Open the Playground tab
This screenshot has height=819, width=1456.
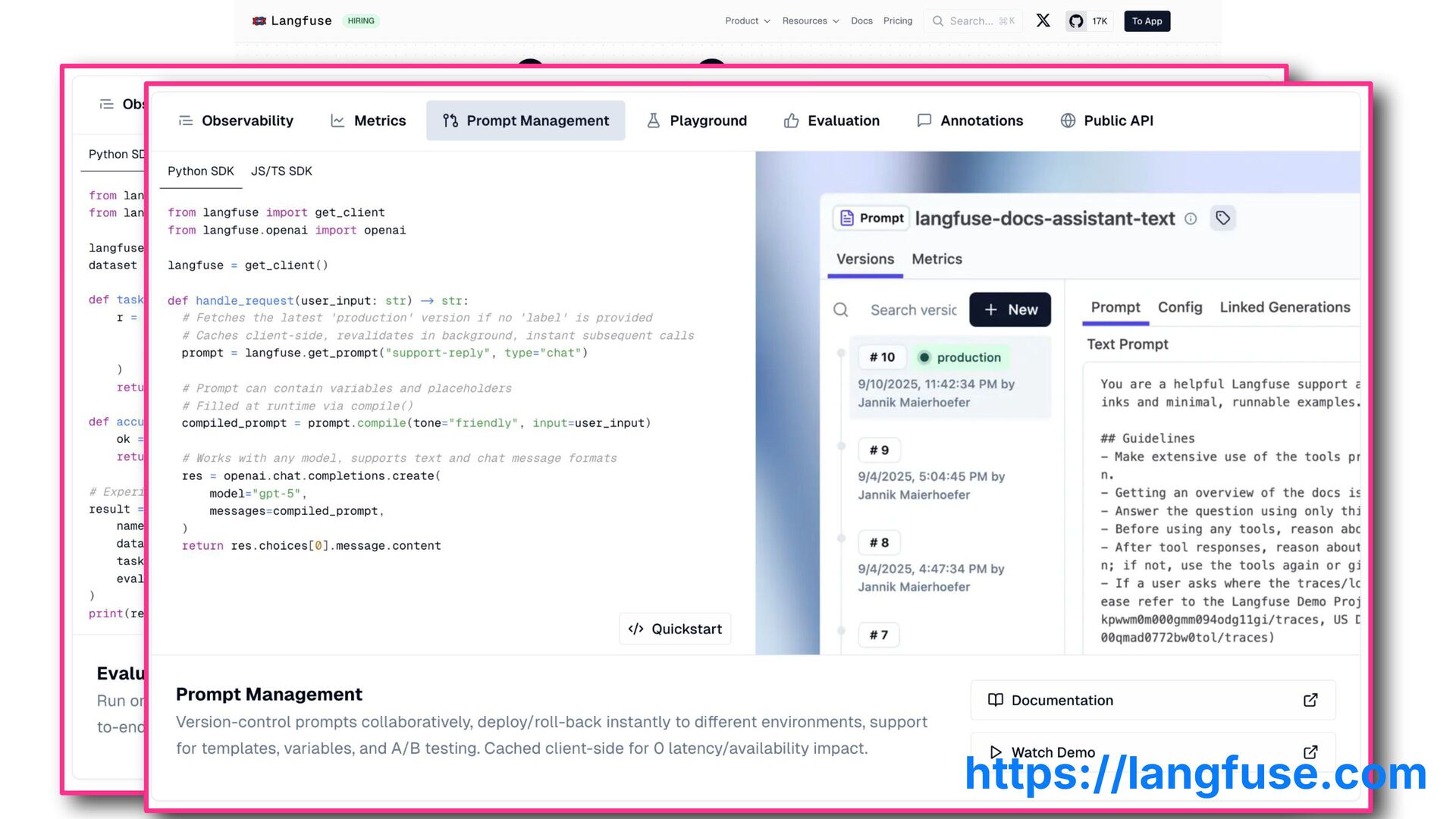696,121
